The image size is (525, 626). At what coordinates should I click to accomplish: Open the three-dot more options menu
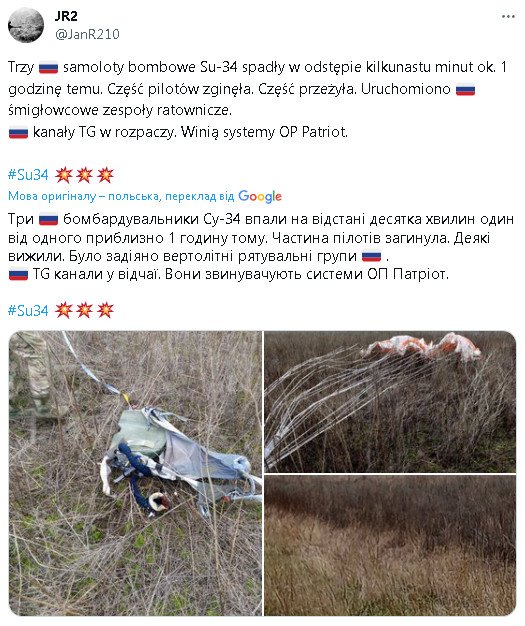point(508,17)
